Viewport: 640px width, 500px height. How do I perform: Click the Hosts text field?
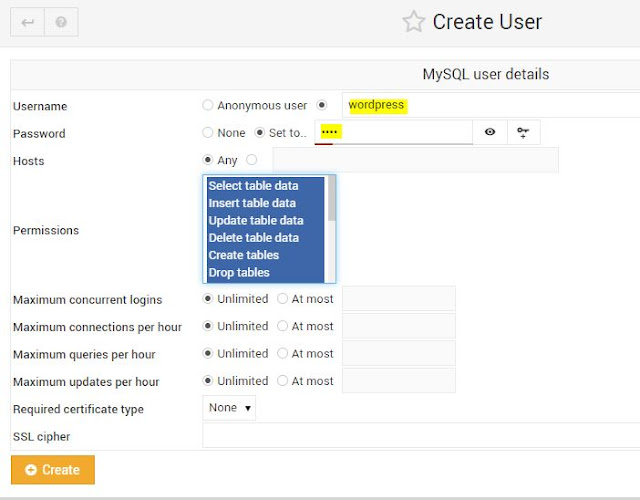coord(416,160)
